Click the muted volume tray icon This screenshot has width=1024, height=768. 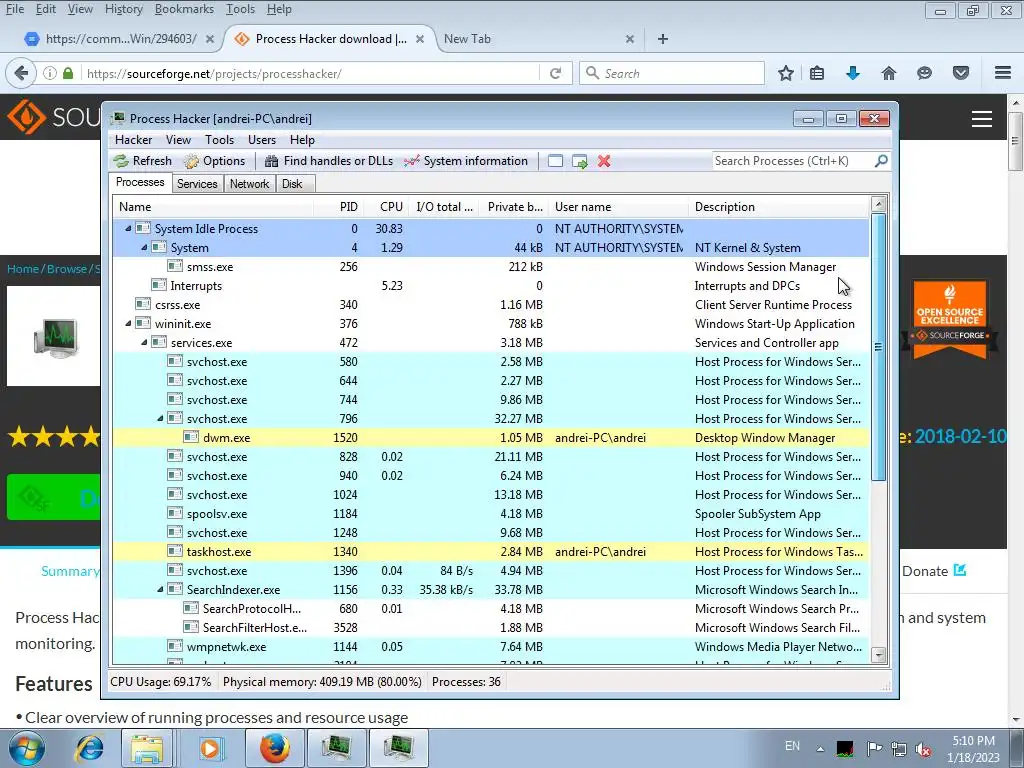[923, 749]
